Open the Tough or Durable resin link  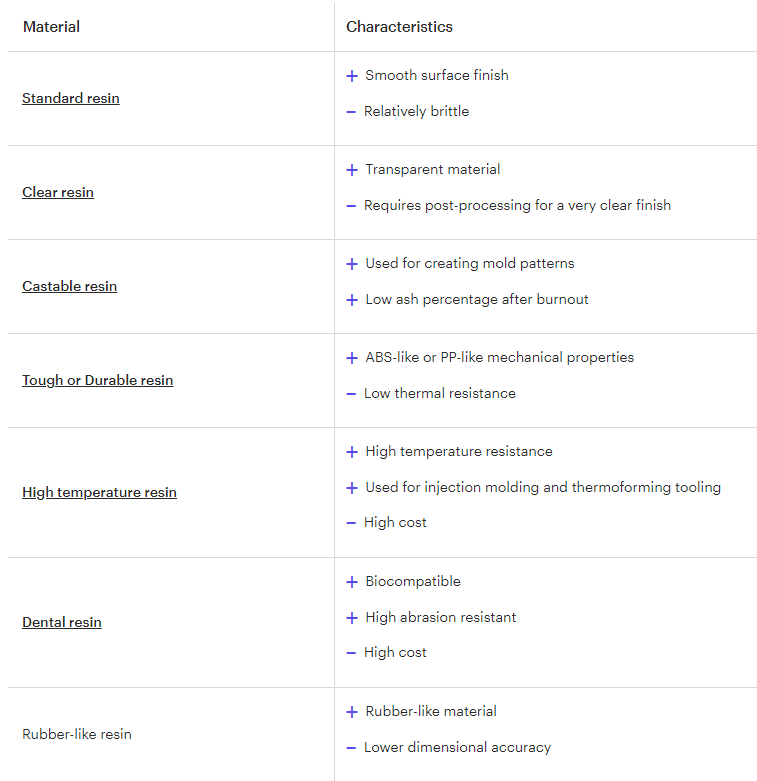pyautogui.click(x=98, y=381)
